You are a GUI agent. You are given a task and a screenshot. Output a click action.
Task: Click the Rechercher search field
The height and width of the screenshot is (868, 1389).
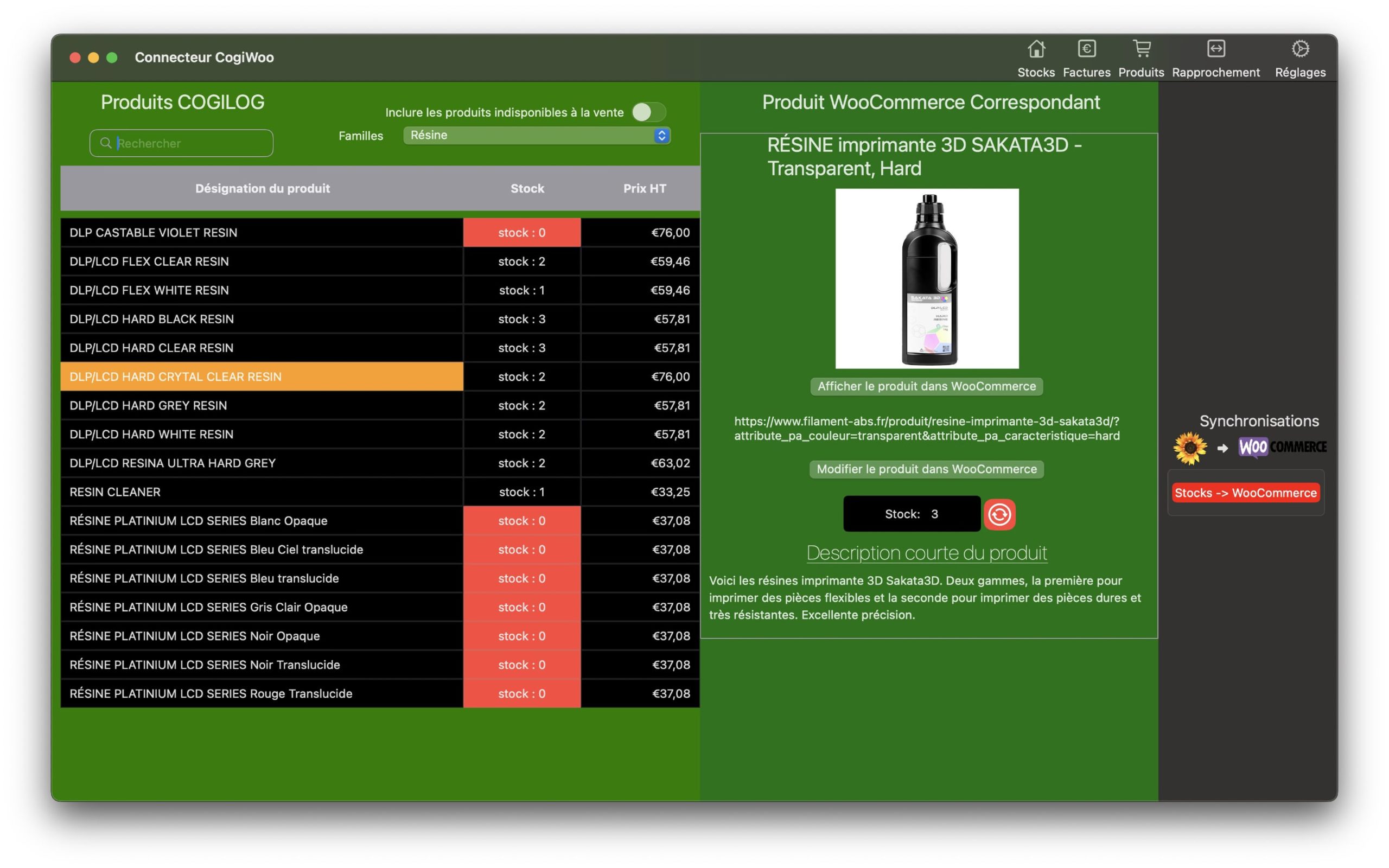(x=181, y=143)
